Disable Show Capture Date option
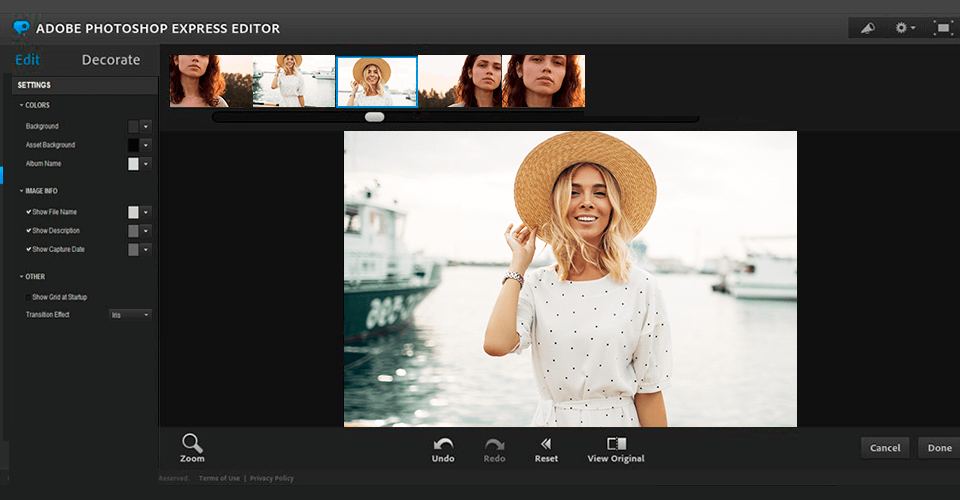960x500 pixels. tap(28, 249)
